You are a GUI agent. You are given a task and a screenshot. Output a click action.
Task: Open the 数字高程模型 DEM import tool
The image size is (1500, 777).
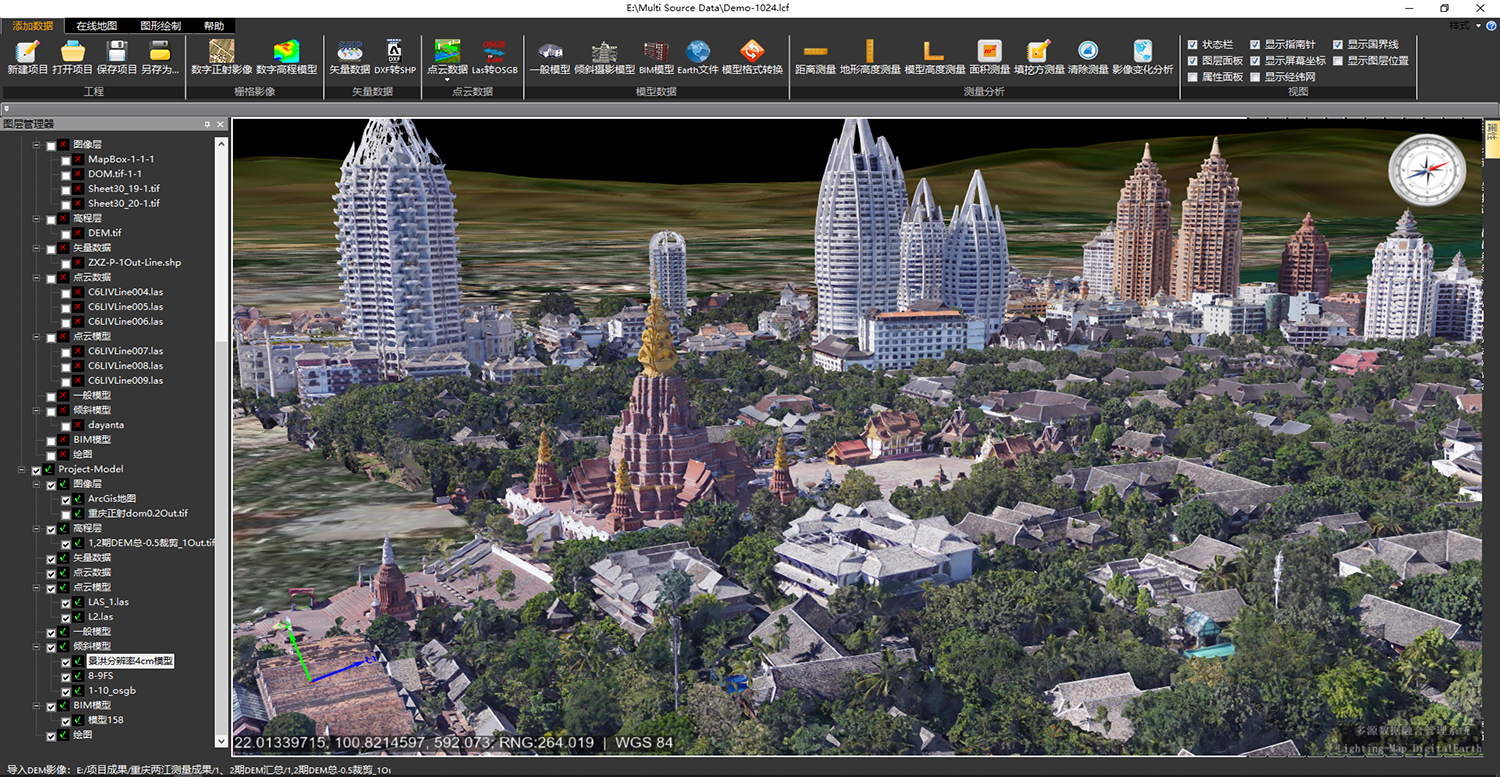[286, 51]
